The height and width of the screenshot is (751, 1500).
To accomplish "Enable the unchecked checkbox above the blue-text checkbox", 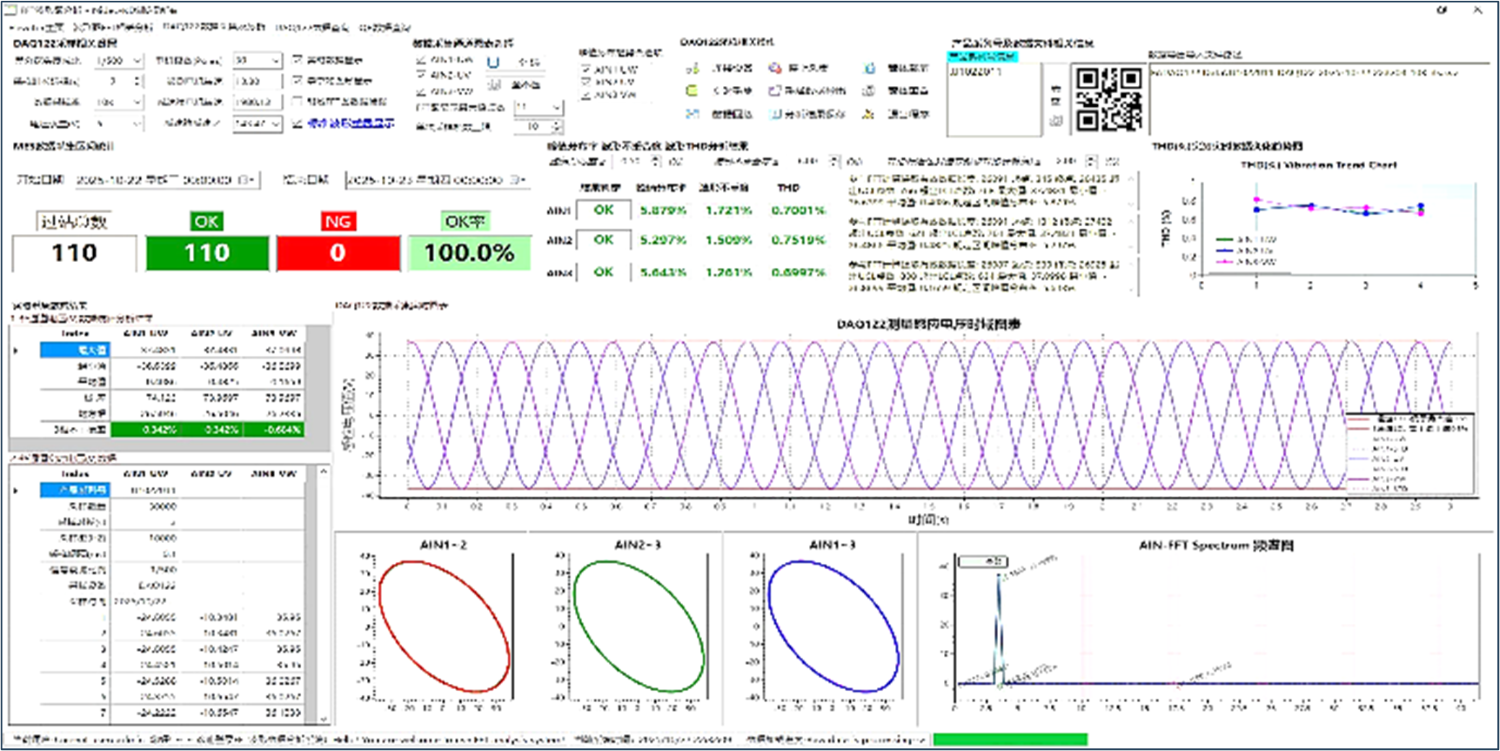I will pos(299,102).
